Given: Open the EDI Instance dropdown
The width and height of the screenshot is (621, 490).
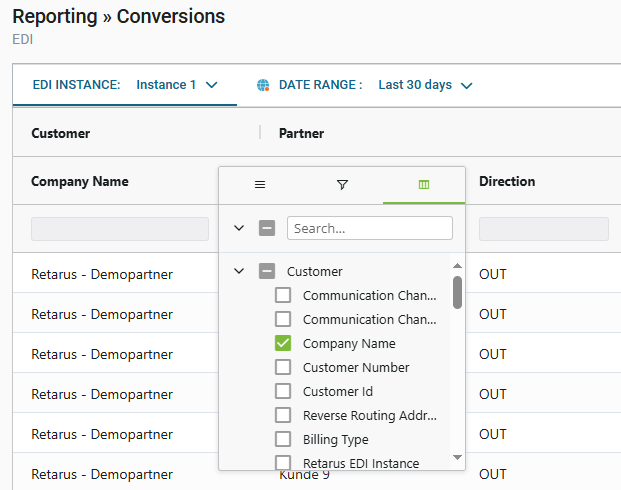Looking at the screenshot, I should 177,85.
